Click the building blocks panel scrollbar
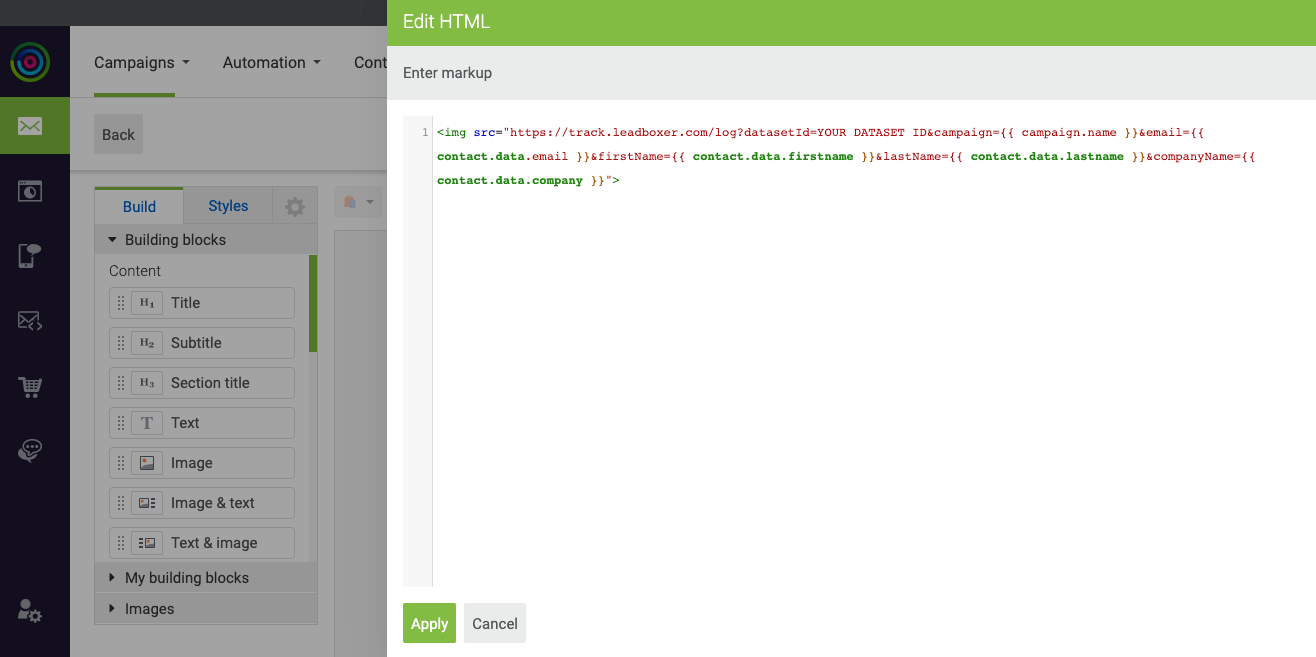 coord(313,304)
